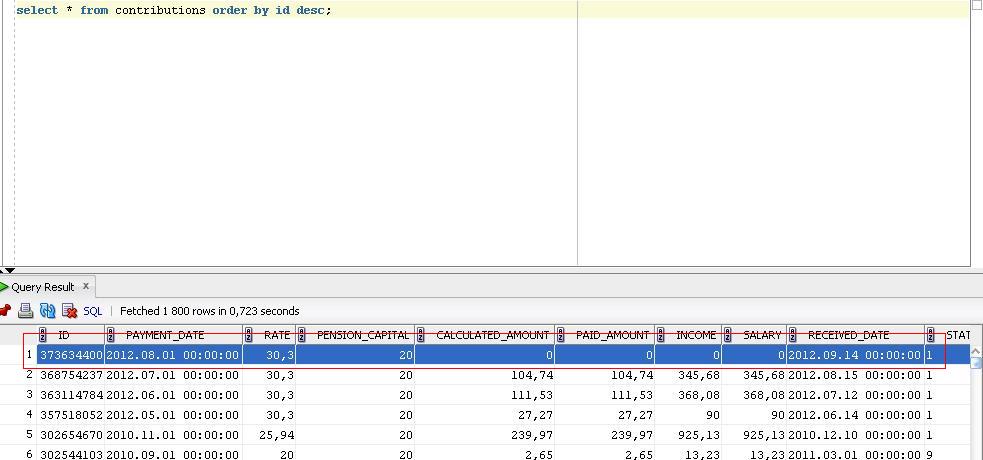
Task: Click the PAYMENT_DATE column header
Action: click(174, 335)
